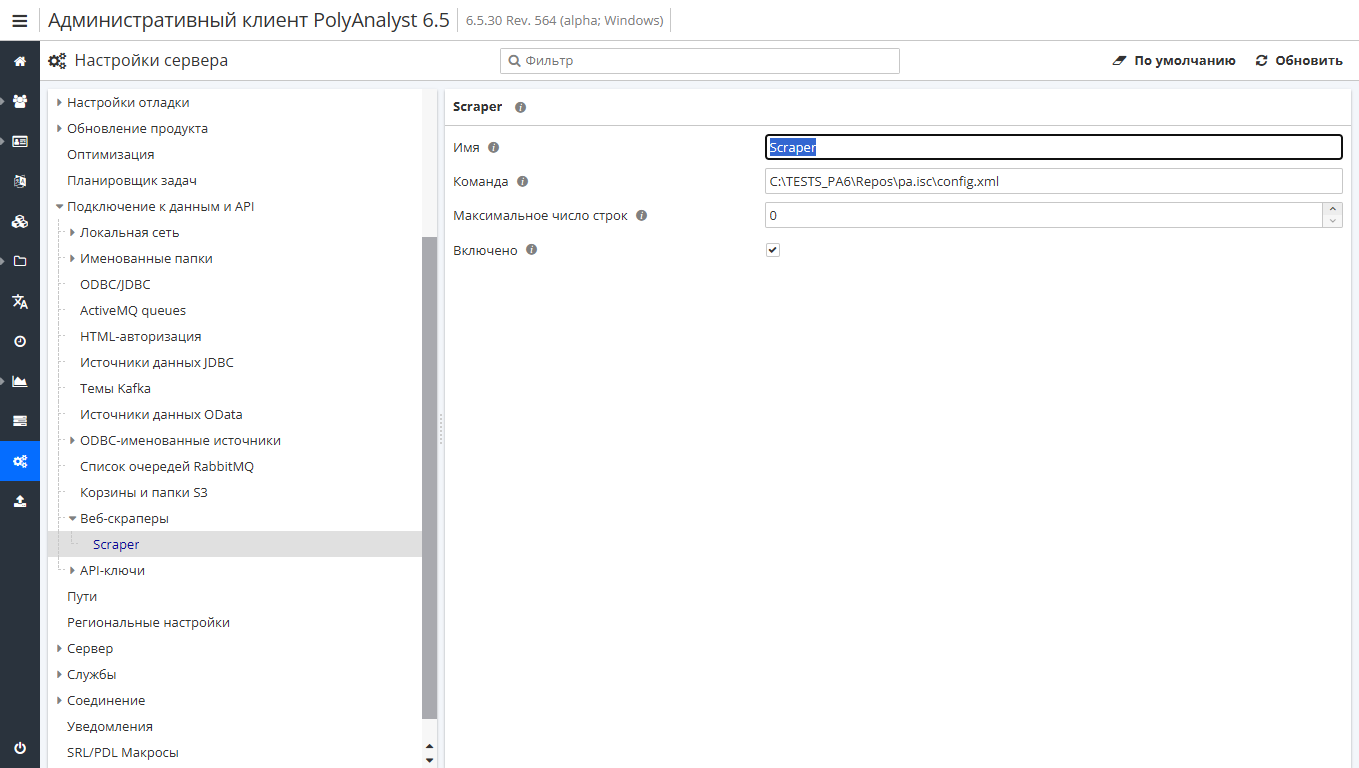
Task: Open the documents sidebar icon below ID card
Action: (20, 181)
